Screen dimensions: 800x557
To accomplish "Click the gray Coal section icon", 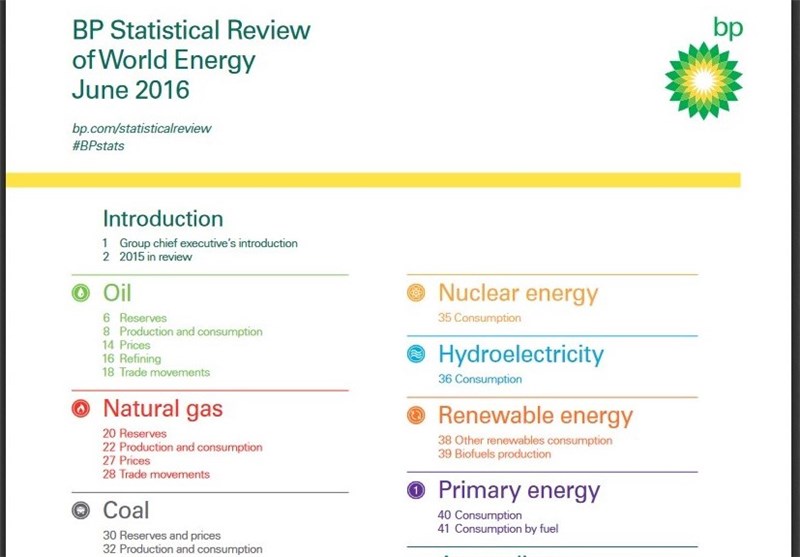I will [80, 511].
